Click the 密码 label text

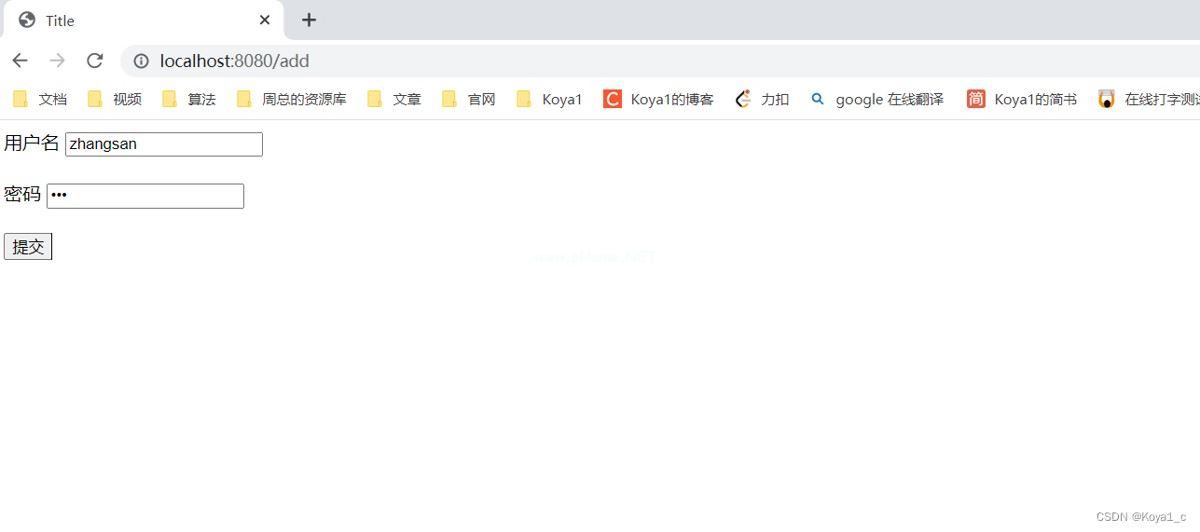coord(23,195)
